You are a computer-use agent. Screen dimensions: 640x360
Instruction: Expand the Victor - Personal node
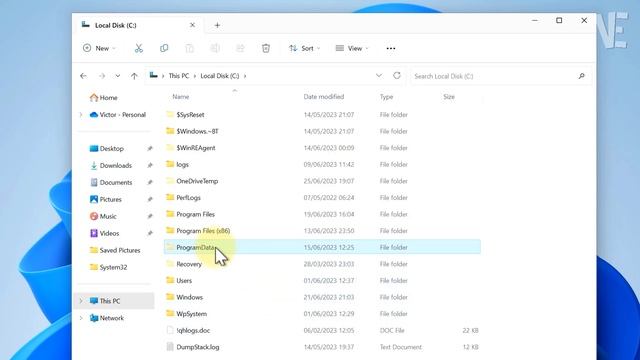(81, 115)
